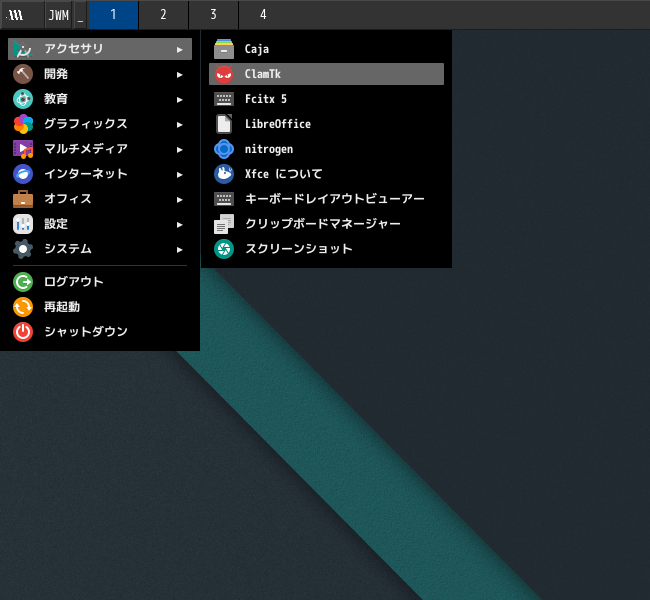This screenshot has height=600, width=650.
Task: Click the JWM panel button
Action: click(x=58, y=15)
